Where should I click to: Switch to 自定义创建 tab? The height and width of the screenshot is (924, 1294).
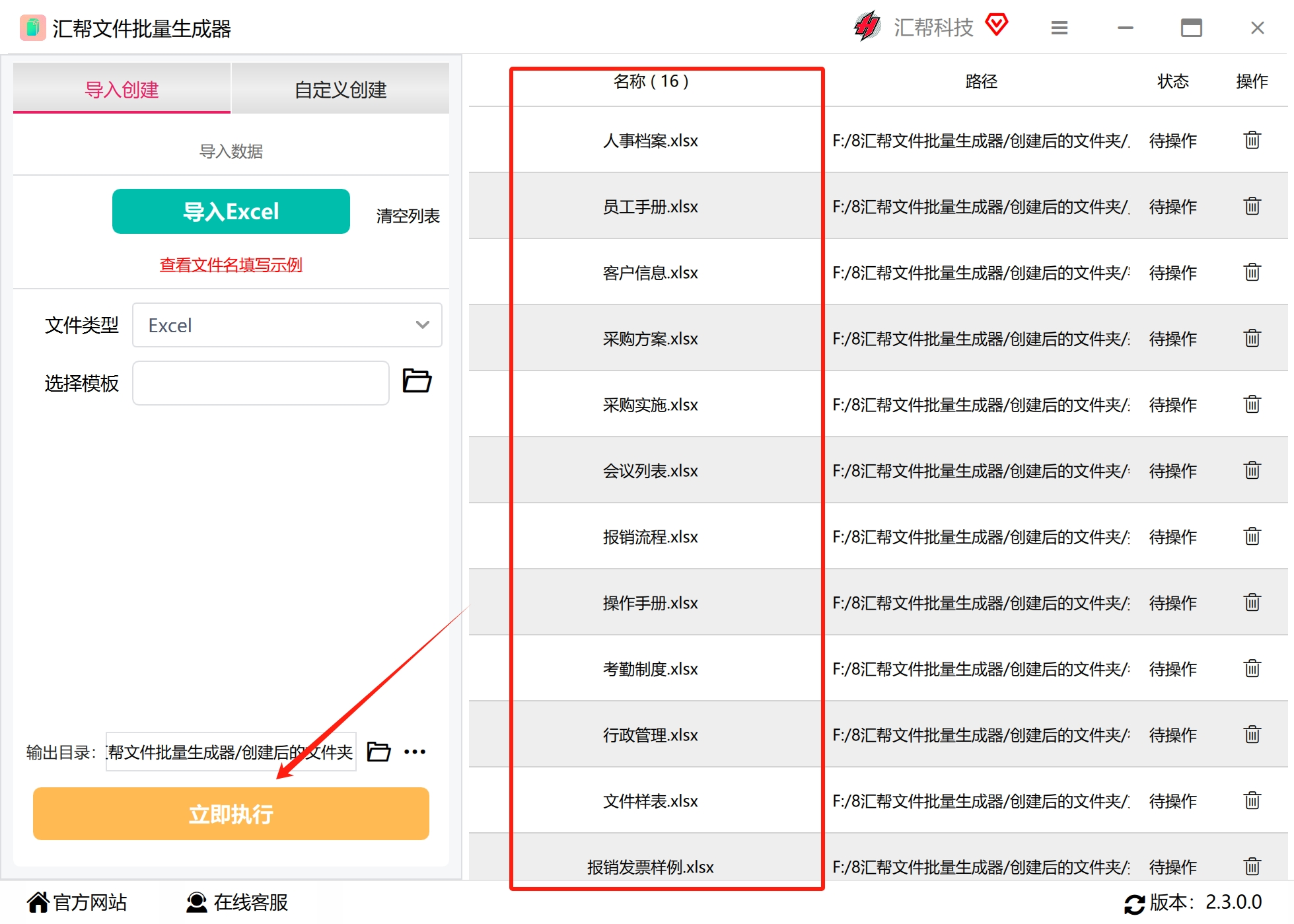coord(340,89)
